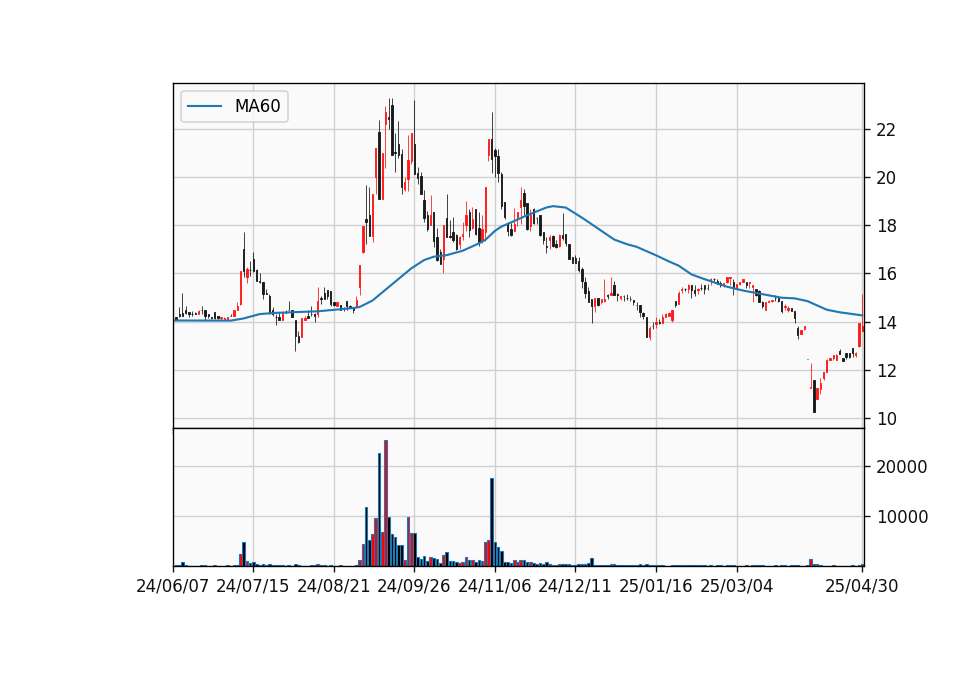Click the price axis label 22
The height and width of the screenshot is (690, 960).
tap(886, 130)
